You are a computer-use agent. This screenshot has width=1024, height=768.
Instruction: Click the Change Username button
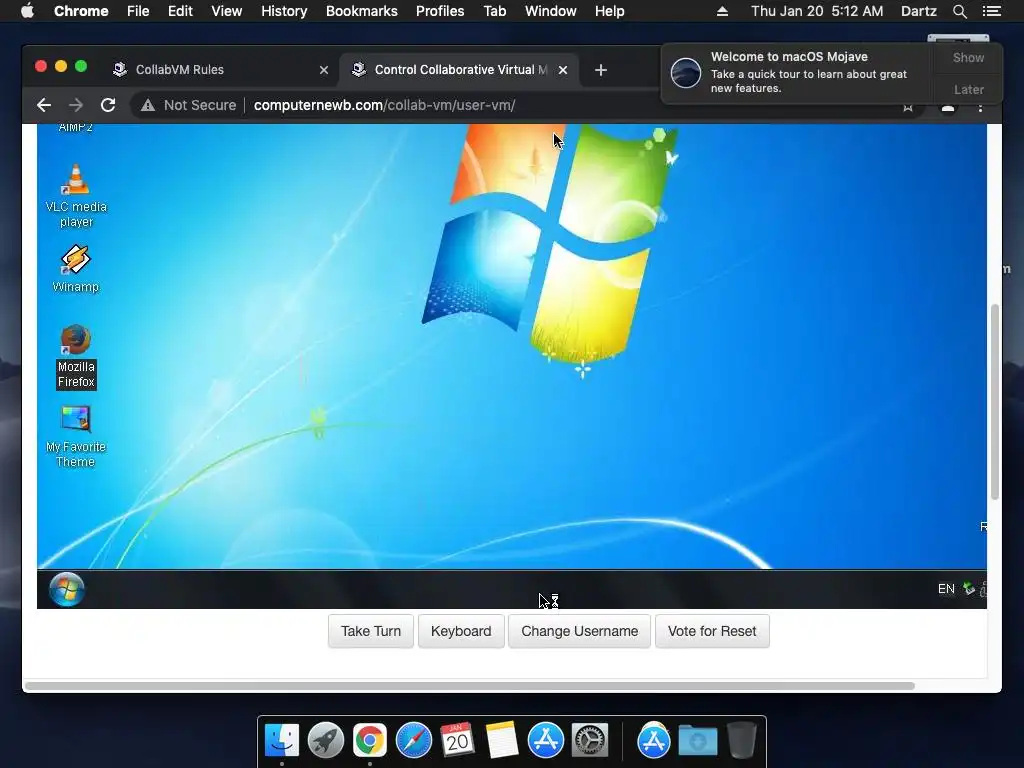point(579,631)
